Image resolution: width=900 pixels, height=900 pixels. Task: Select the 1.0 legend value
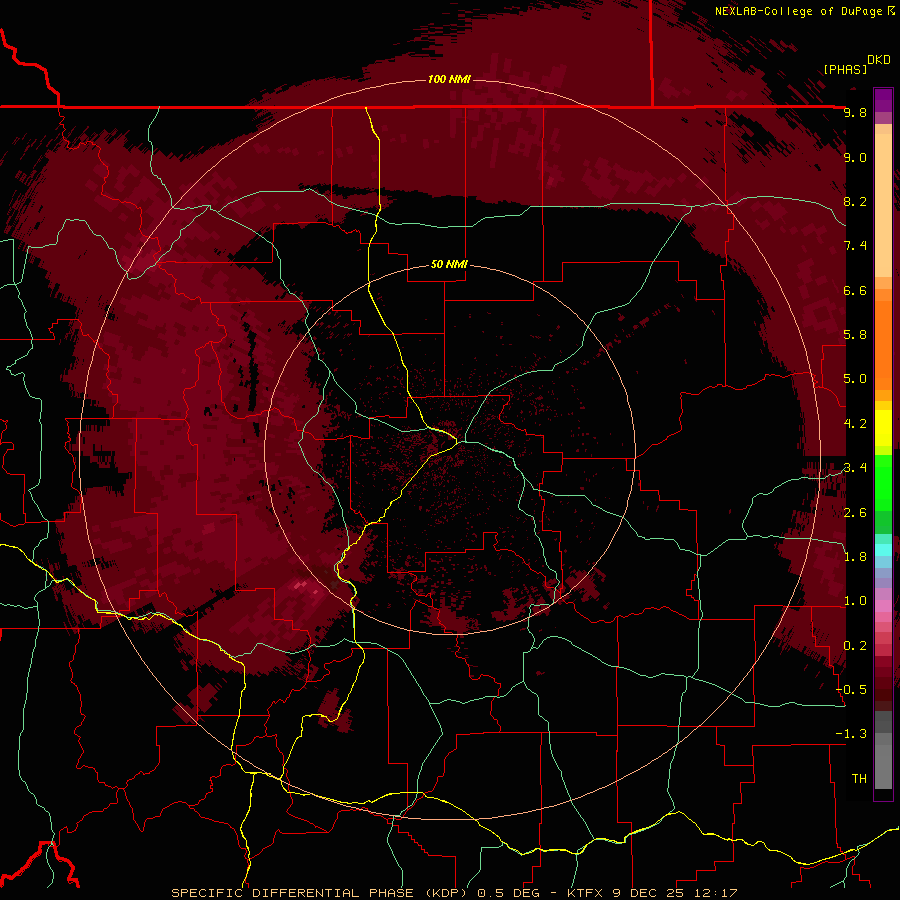(855, 601)
